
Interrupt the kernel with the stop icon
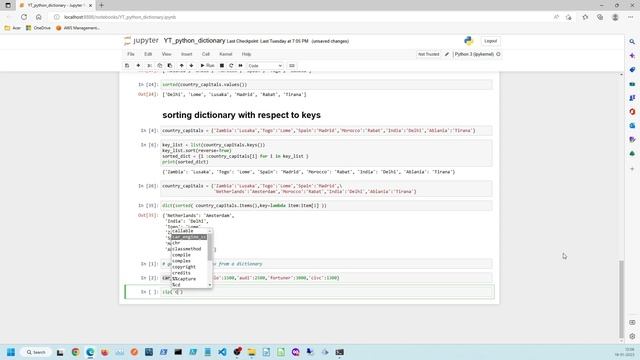222,65
